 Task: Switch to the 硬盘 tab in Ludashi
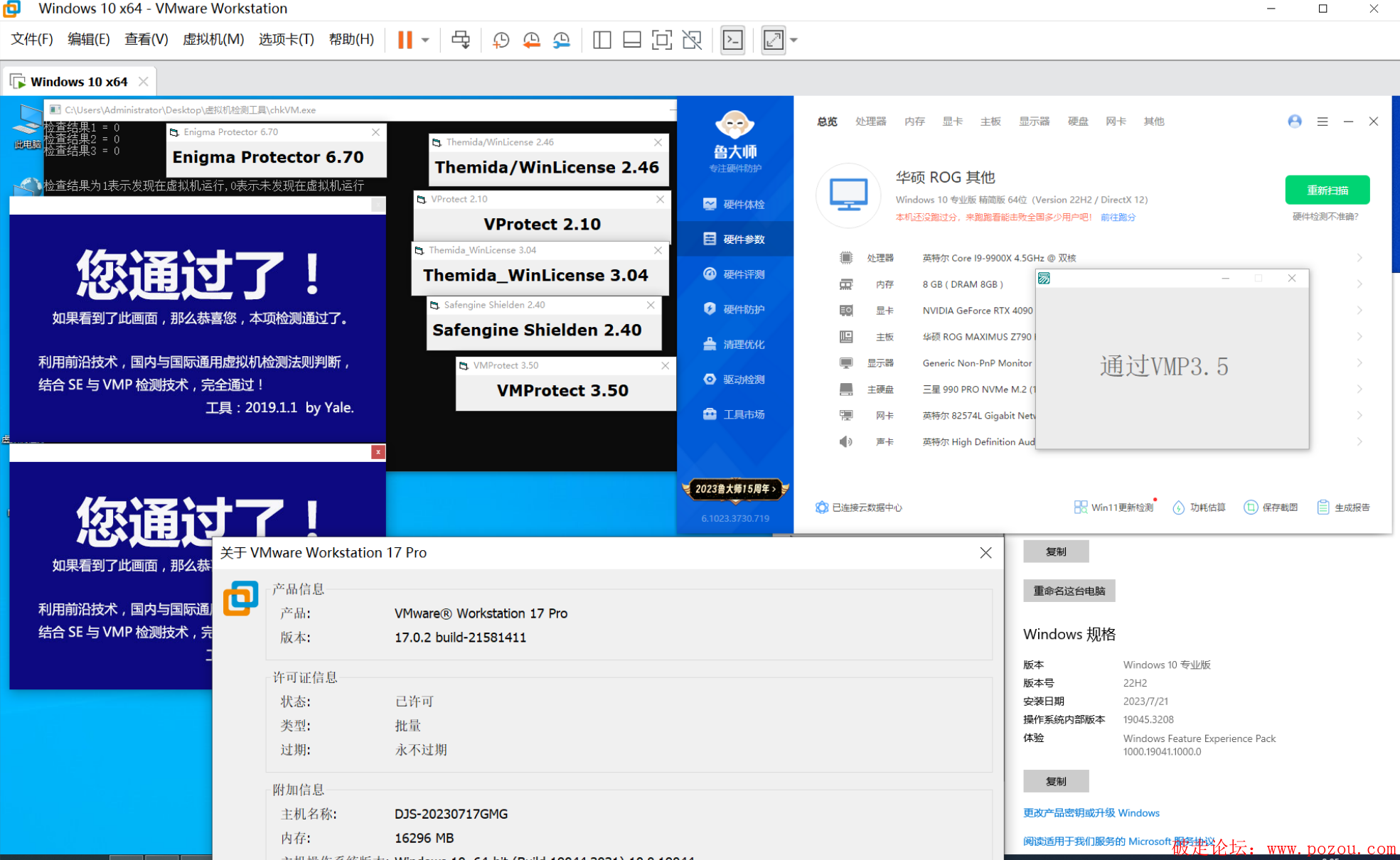click(1078, 122)
